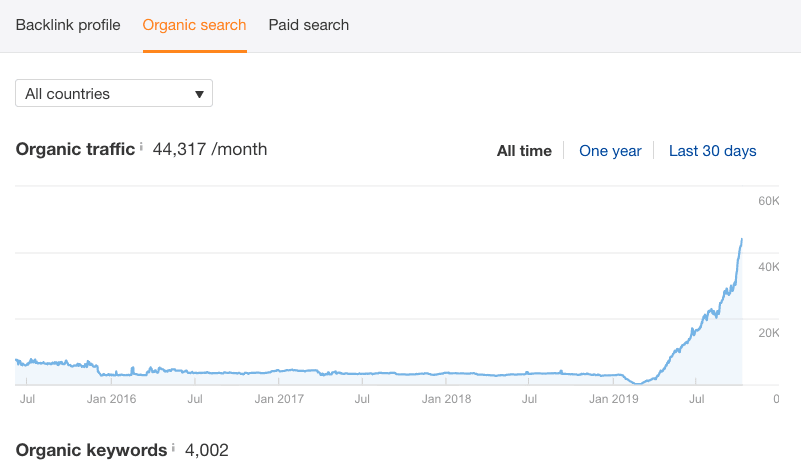Click the Jan 2016 axis label

point(110,399)
